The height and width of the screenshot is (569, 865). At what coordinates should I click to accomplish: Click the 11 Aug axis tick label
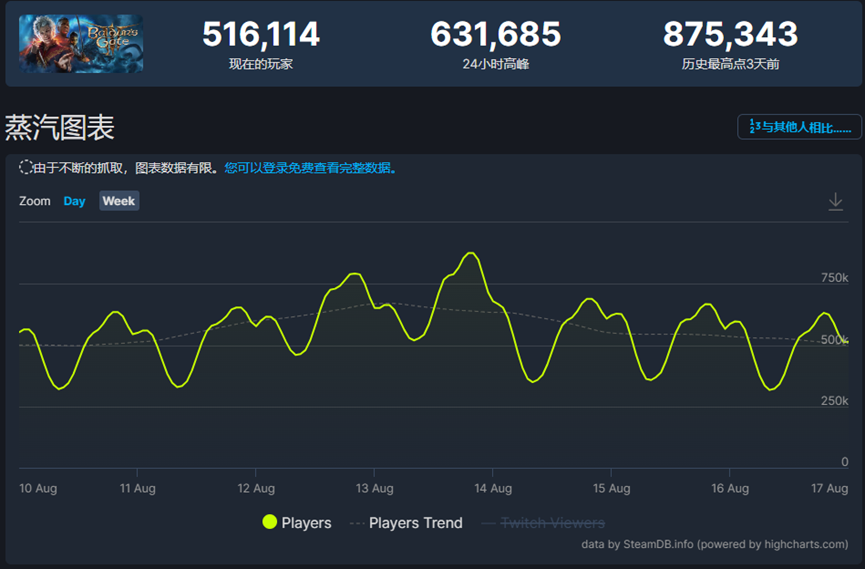point(137,488)
